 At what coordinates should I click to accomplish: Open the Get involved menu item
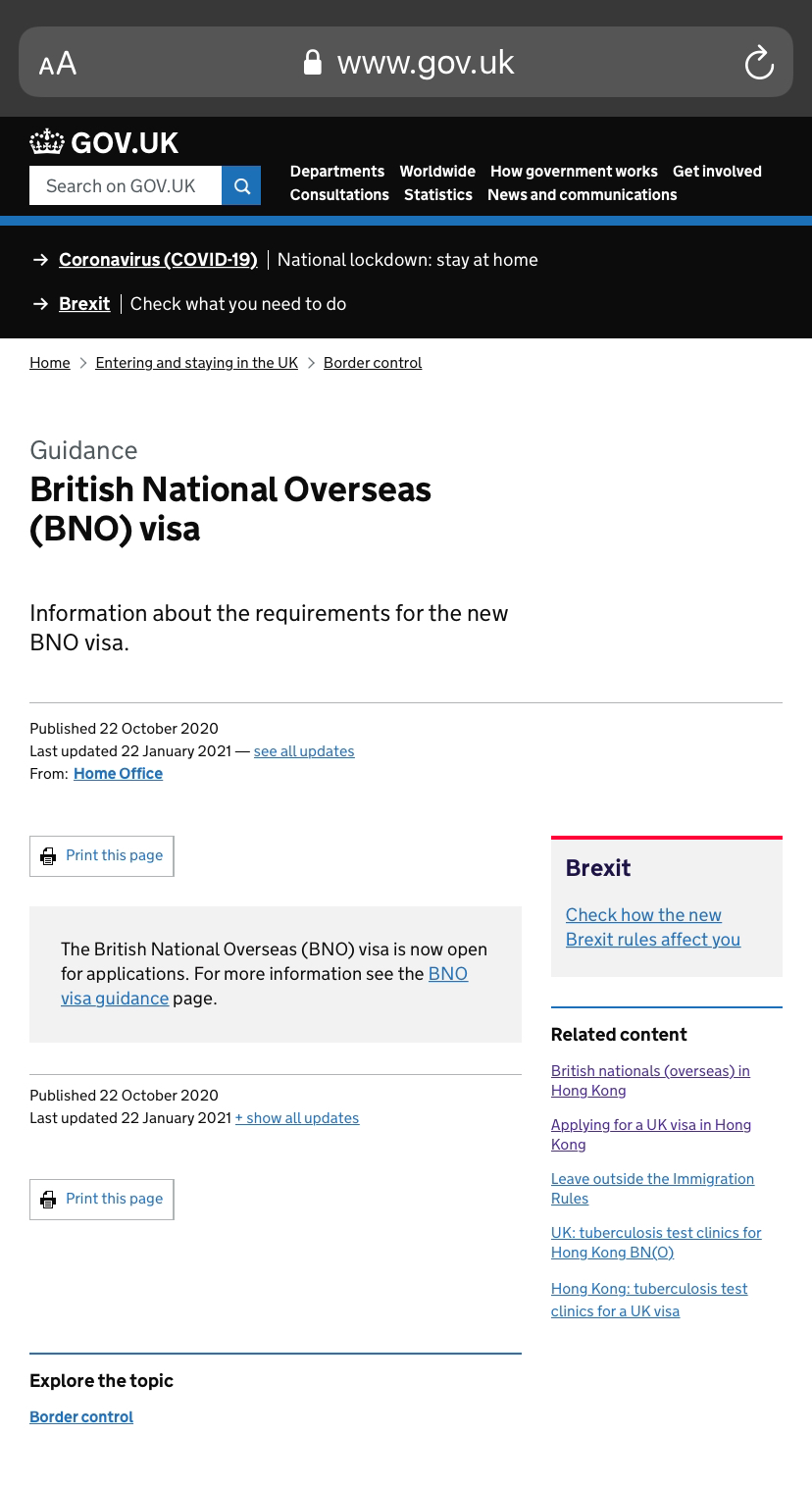[717, 172]
